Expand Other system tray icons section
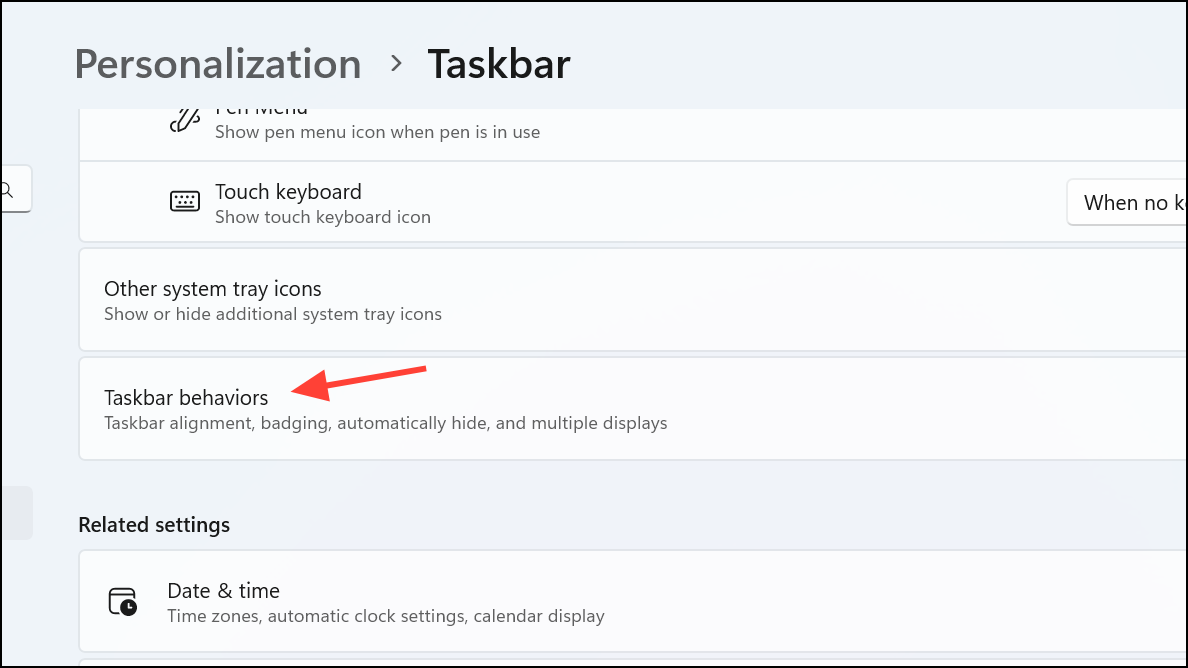This screenshot has height=668, width=1188. pyautogui.click(x=633, y=300)
